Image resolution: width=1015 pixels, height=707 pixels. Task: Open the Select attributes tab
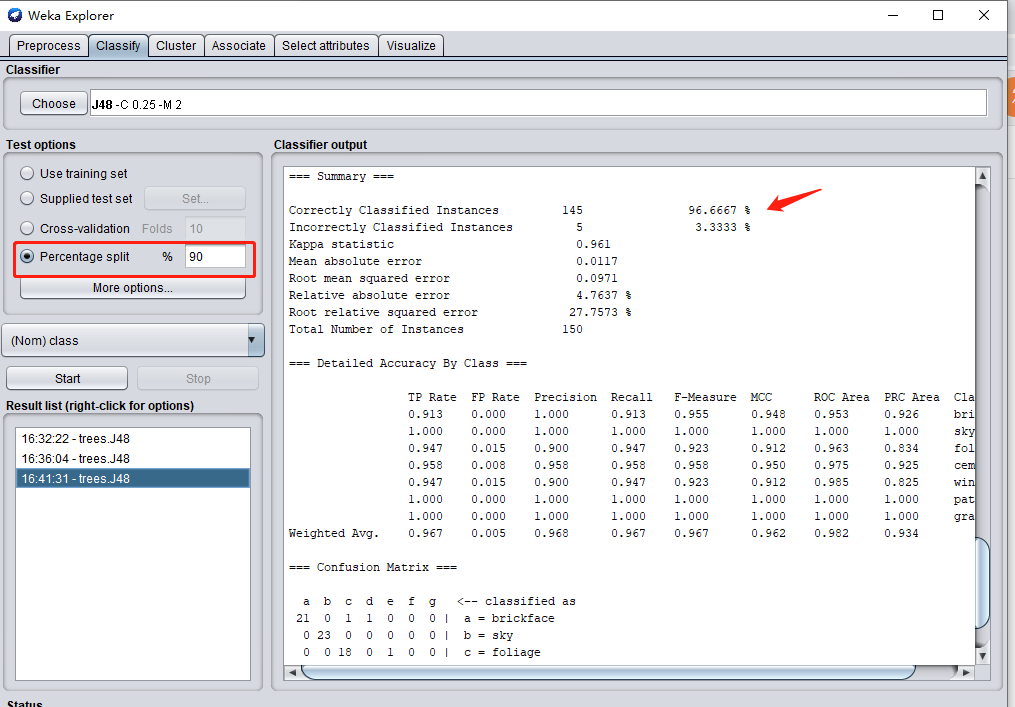tap(326, 46)
